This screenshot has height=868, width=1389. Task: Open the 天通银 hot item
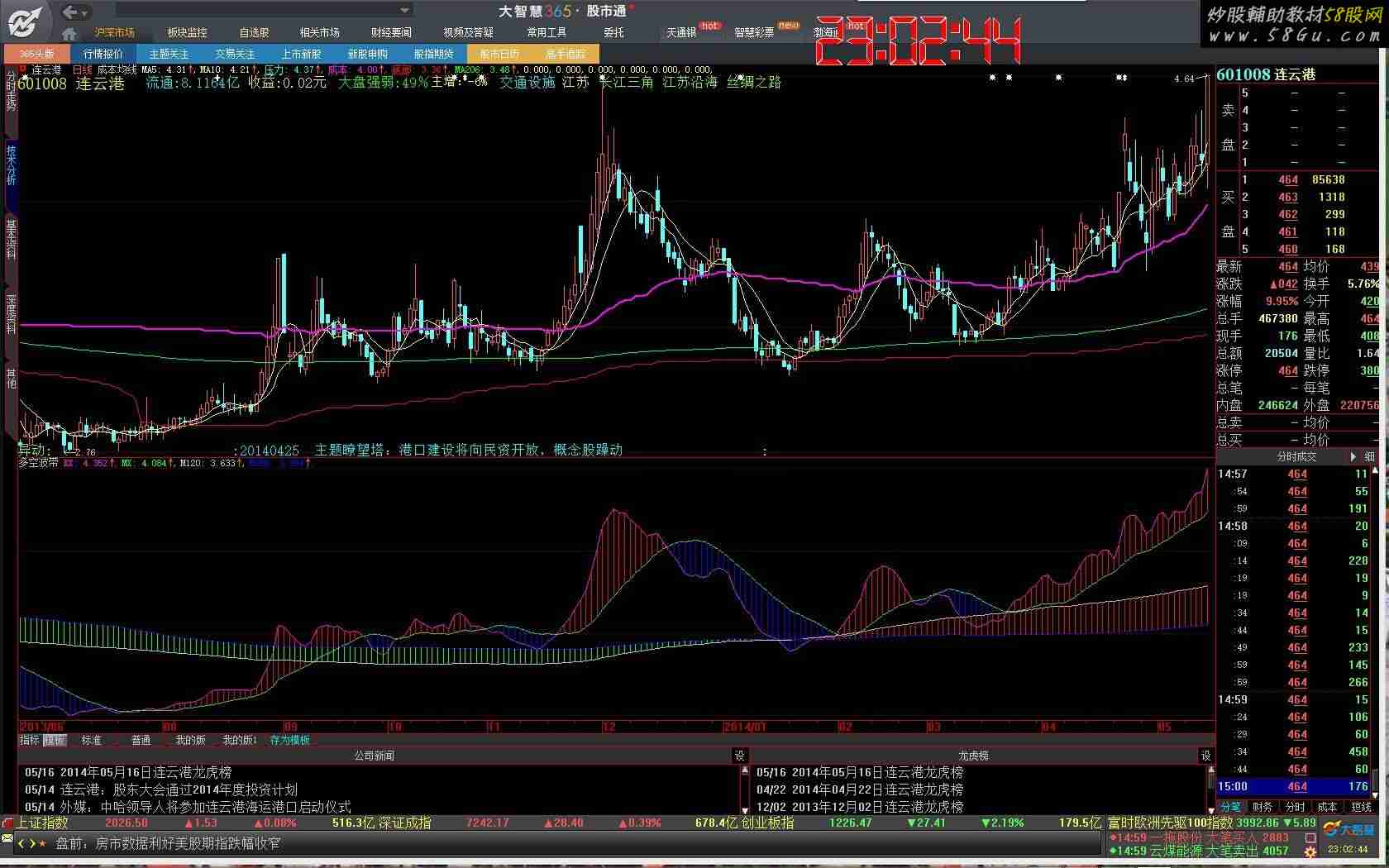682,32
